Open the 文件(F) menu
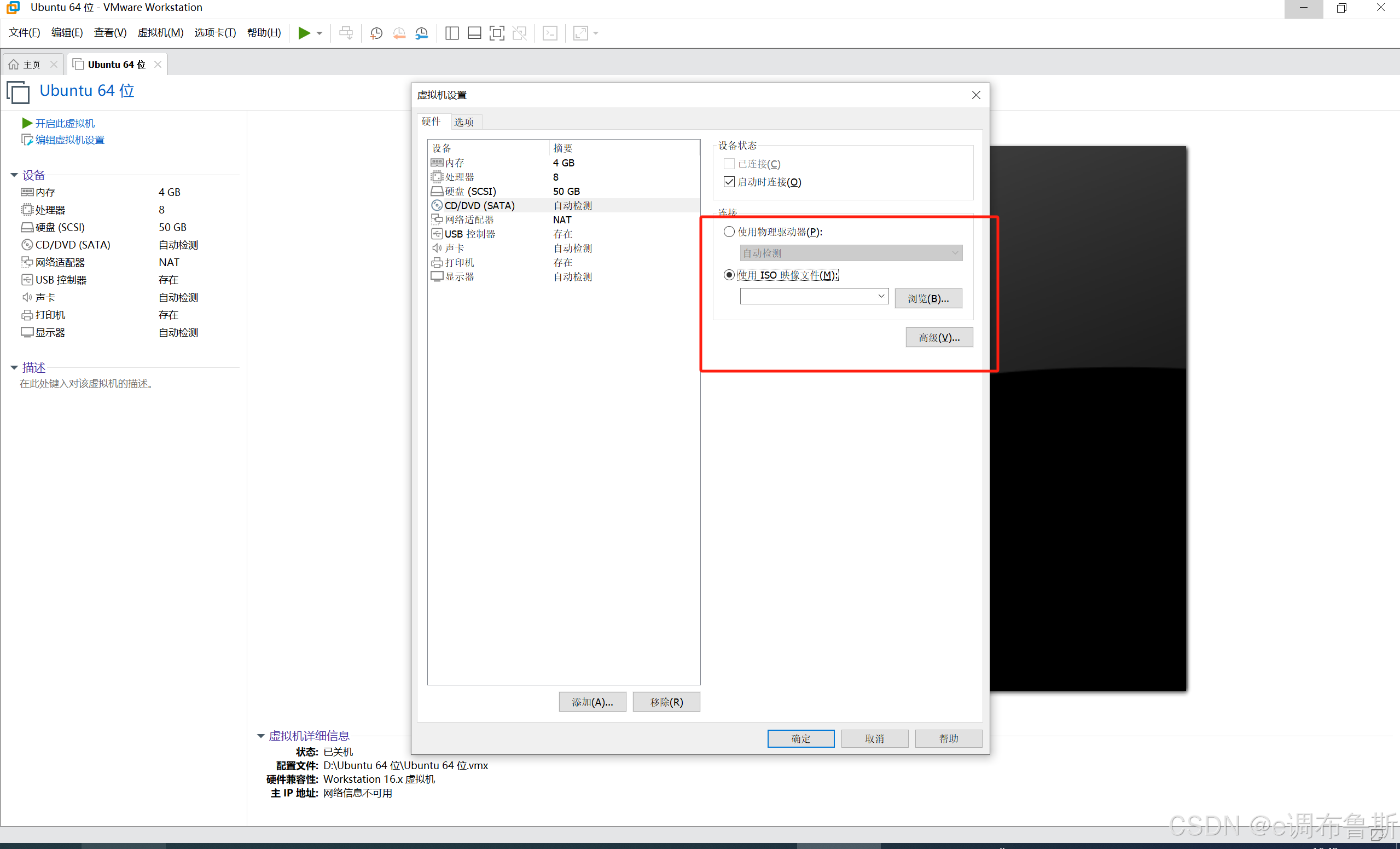This screenshot has height=849, width=1400. pyautogui.click(x=25, y=32)
